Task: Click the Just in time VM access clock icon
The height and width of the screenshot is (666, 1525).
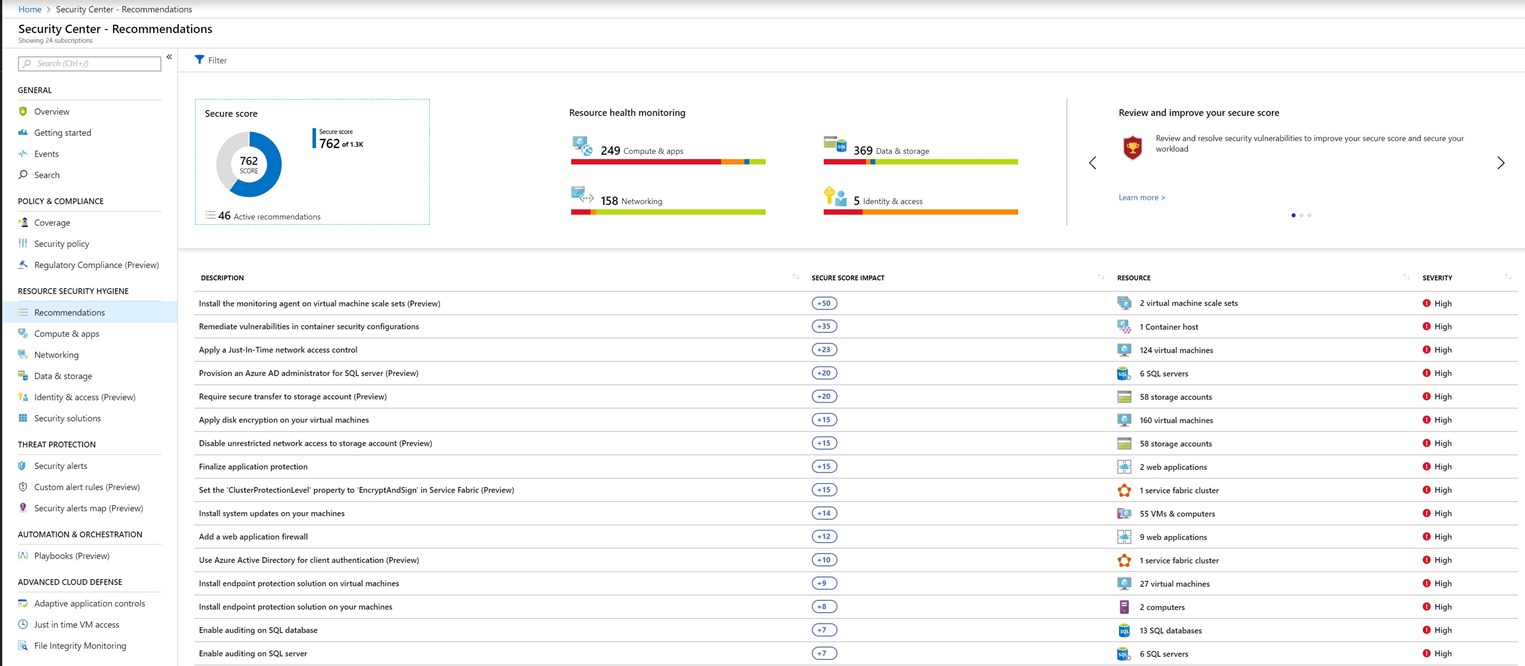Action: tap(23, 624)
